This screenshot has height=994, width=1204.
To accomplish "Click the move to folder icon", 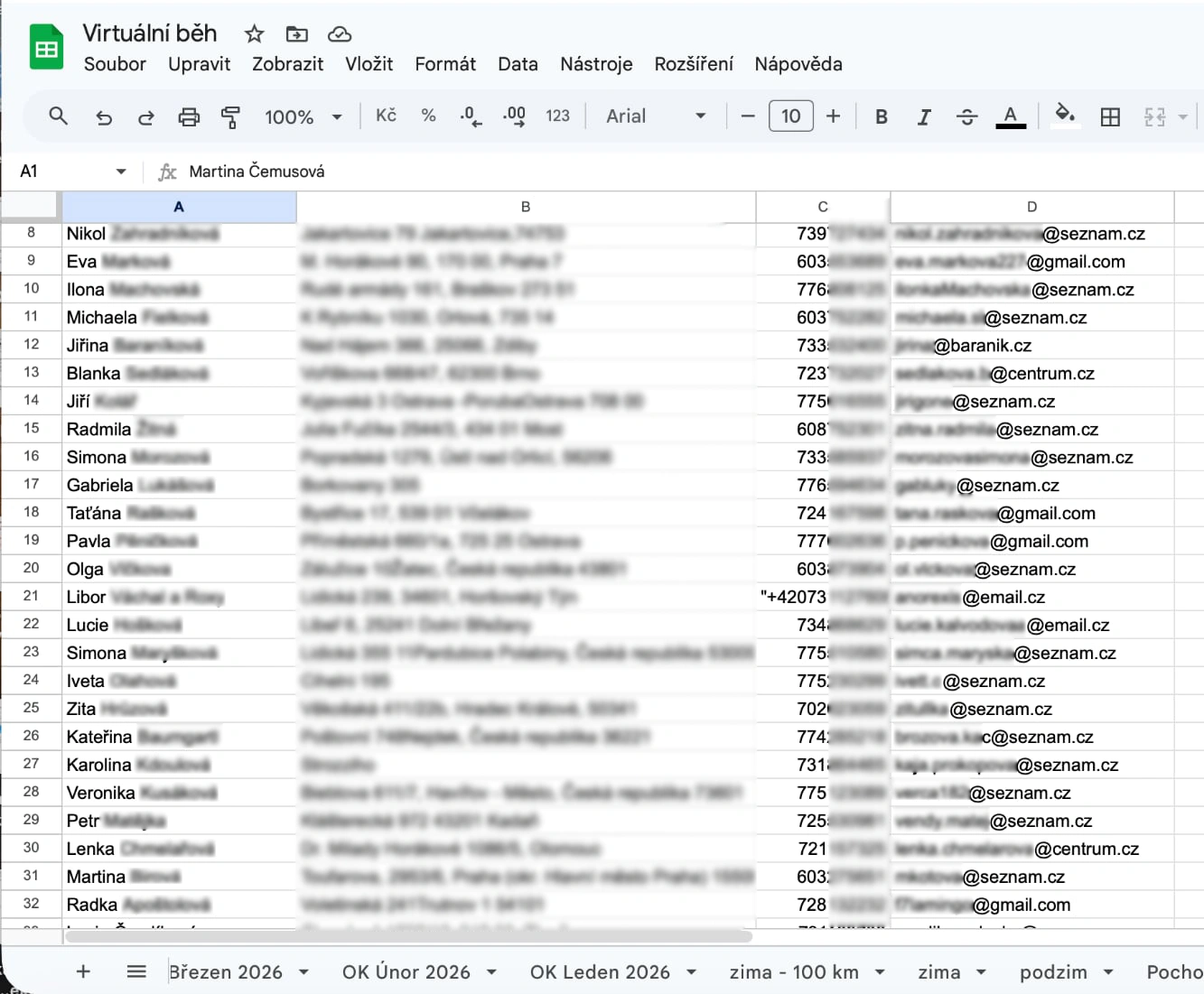I will (x=296, y=34).
